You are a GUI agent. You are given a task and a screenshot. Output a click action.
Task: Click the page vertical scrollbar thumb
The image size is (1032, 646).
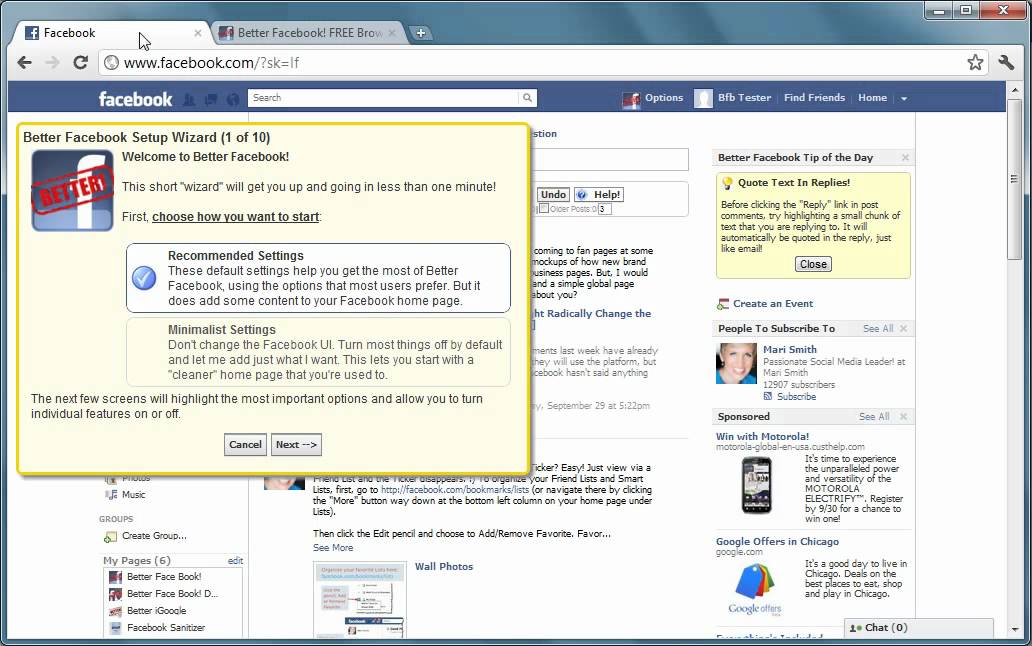[1014, 179]
